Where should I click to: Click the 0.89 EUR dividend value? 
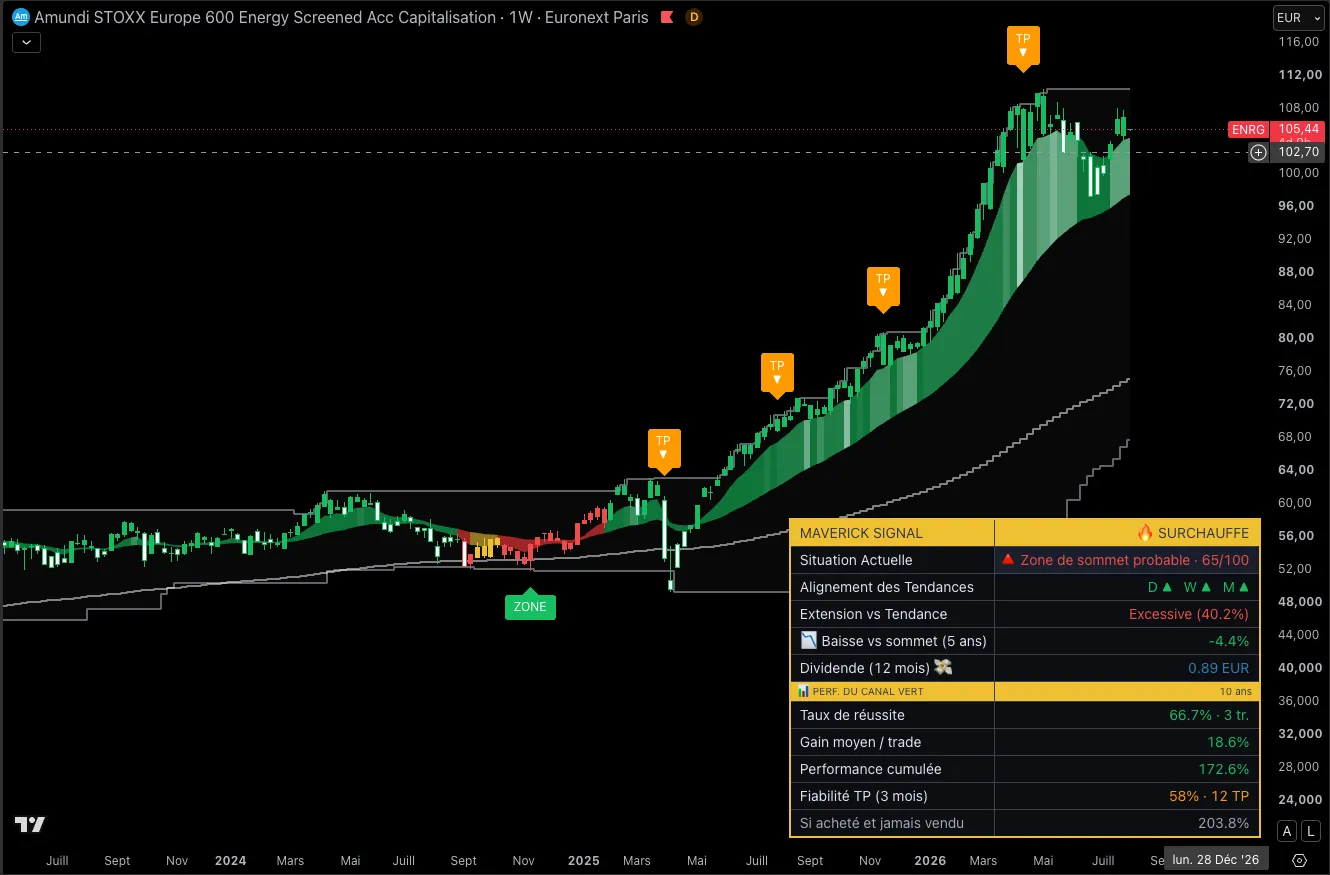(1218, 668)
